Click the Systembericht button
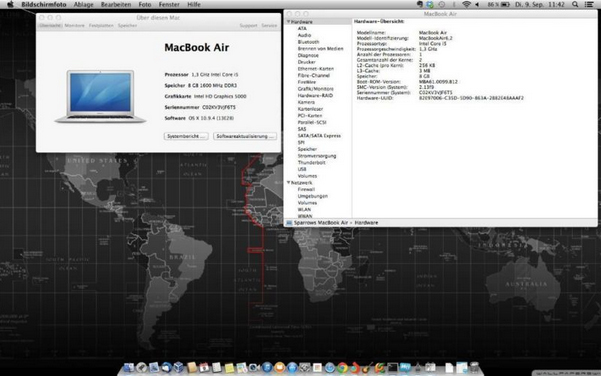 [186, 136]
